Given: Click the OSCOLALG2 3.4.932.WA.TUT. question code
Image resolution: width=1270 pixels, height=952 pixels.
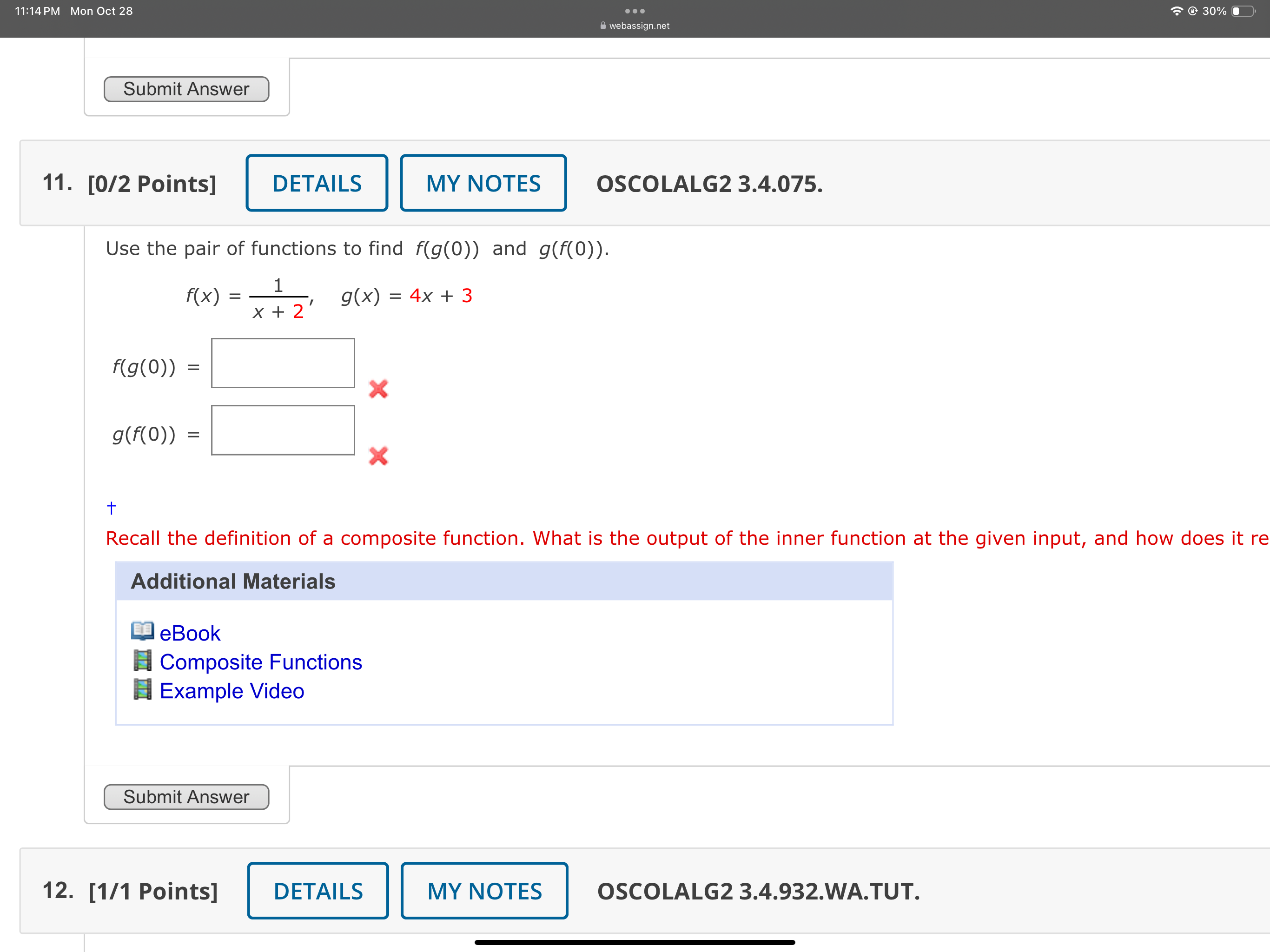Looking at the screenshot, I should [x=759, y=891].
